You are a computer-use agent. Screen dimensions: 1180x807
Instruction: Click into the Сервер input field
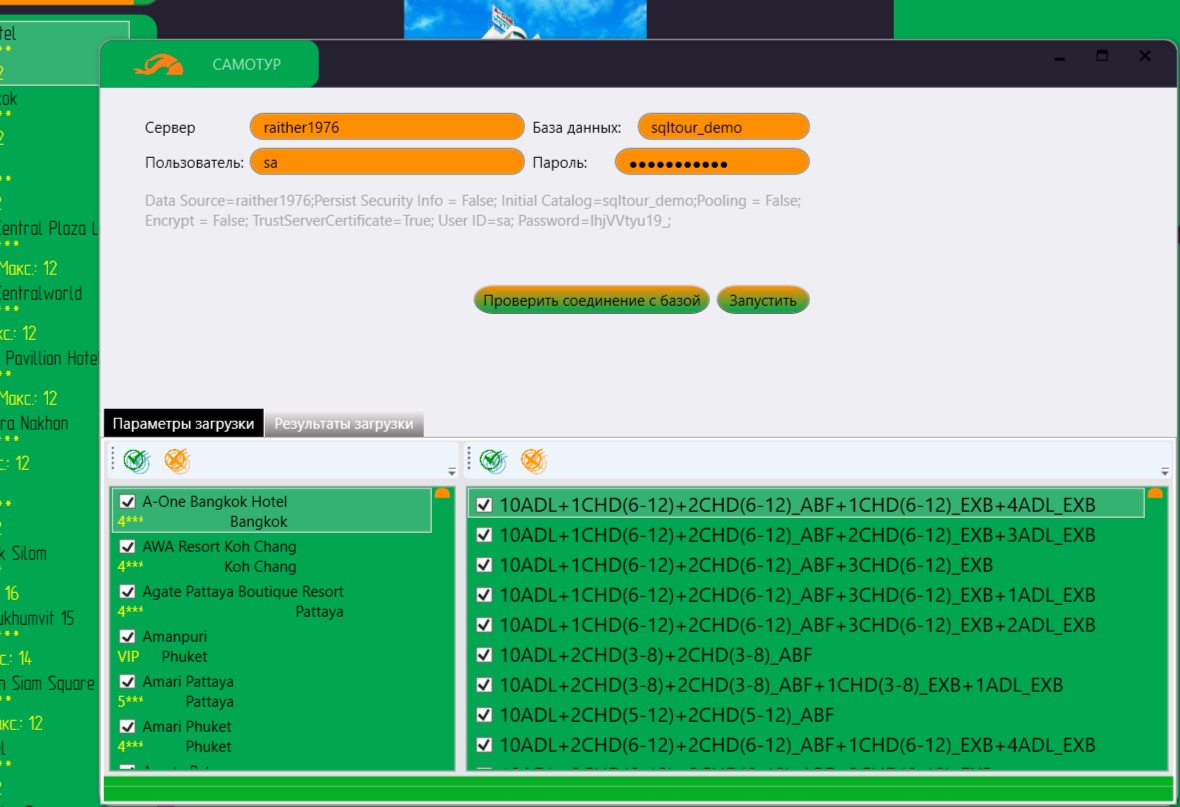click(x=386, y=127)
